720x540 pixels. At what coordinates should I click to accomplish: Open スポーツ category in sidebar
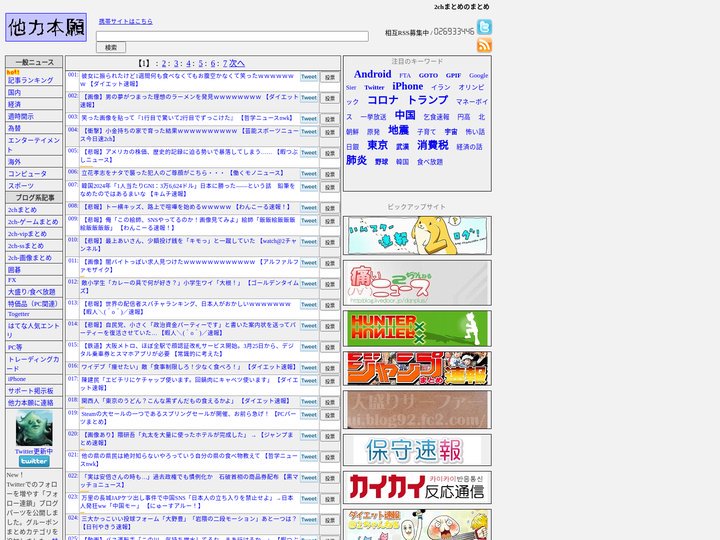point(21,186)
